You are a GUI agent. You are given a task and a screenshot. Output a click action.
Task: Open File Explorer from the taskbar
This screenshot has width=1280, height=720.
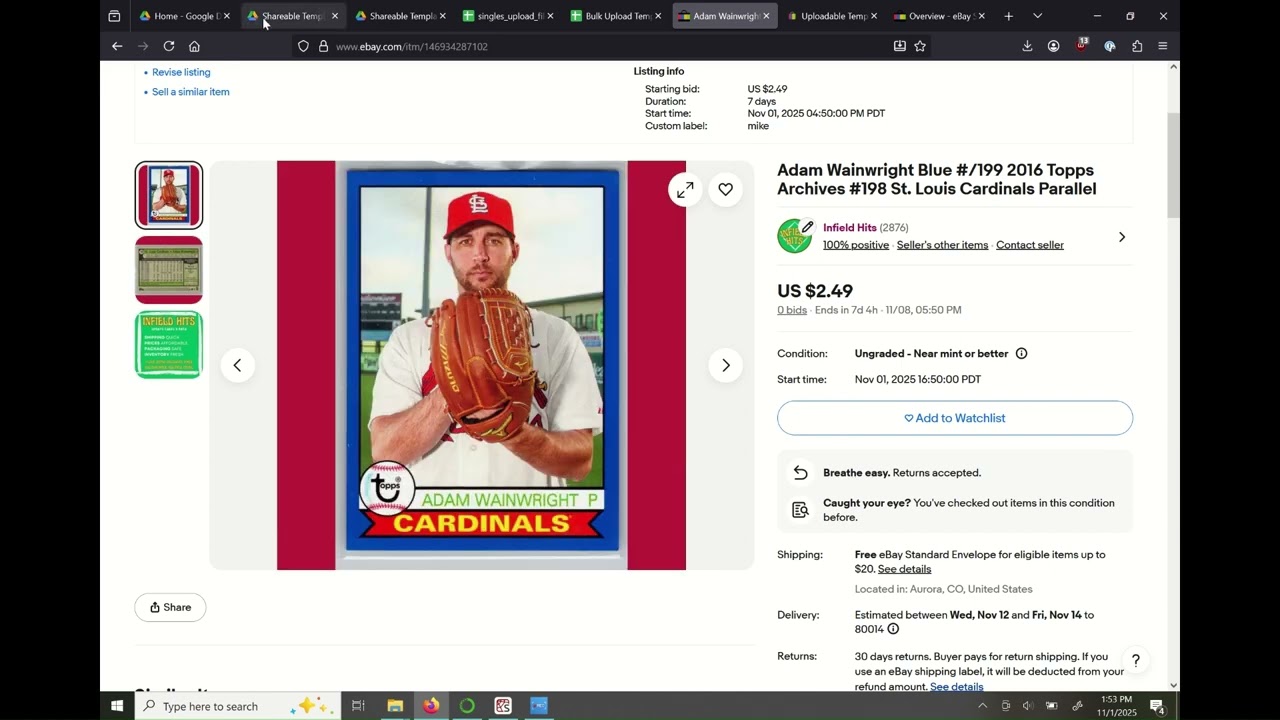point(395,706)
